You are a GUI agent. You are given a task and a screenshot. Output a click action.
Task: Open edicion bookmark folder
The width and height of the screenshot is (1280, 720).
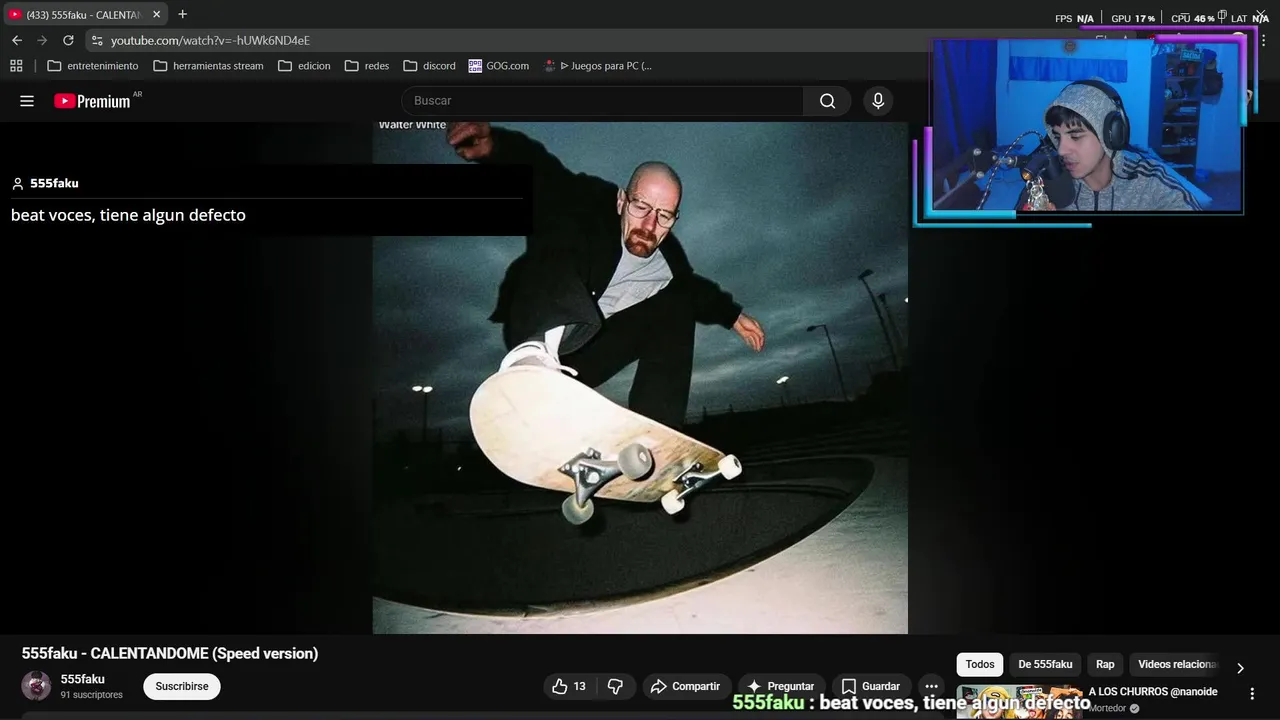(304, 66)
